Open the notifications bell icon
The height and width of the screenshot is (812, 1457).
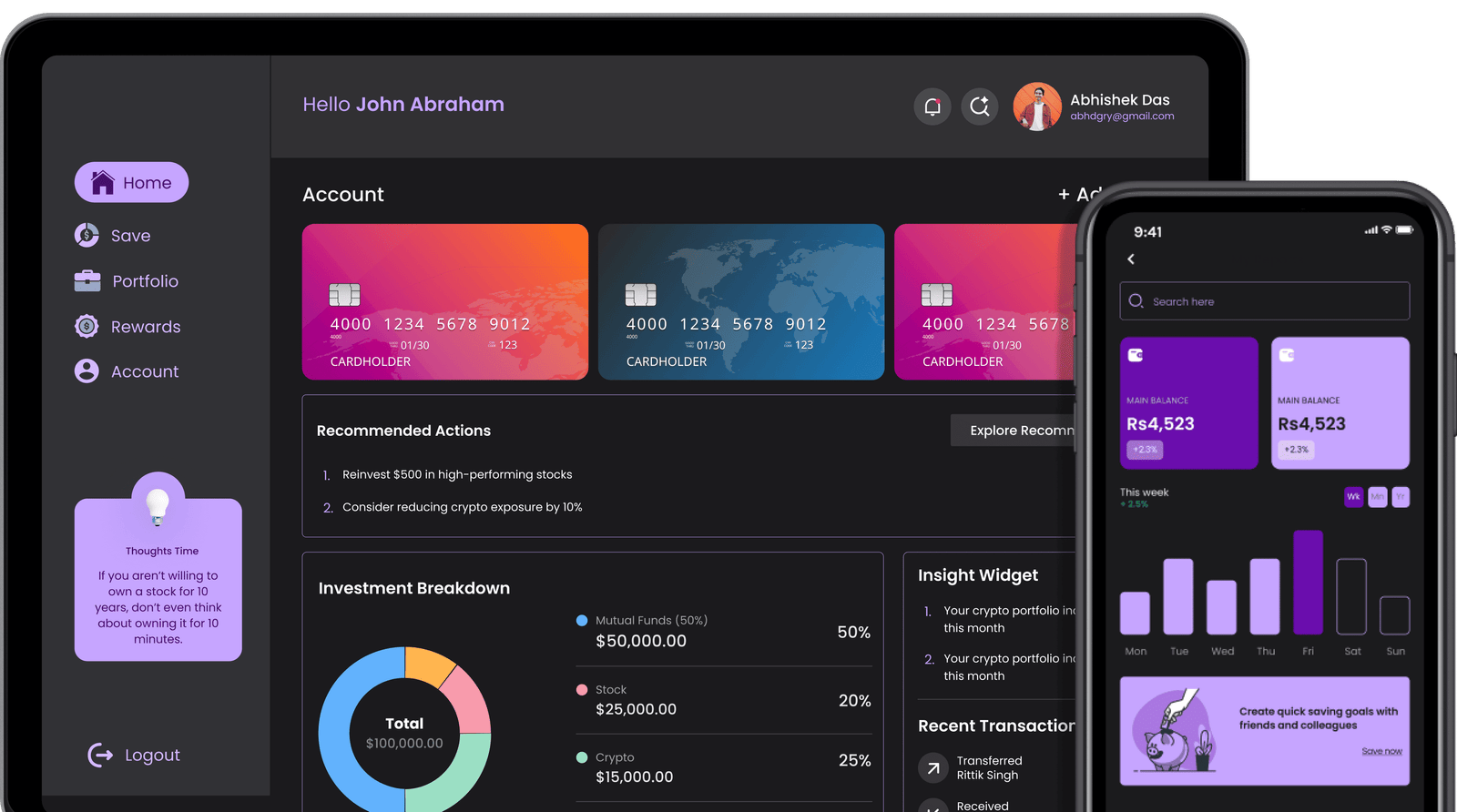[932, 107]
